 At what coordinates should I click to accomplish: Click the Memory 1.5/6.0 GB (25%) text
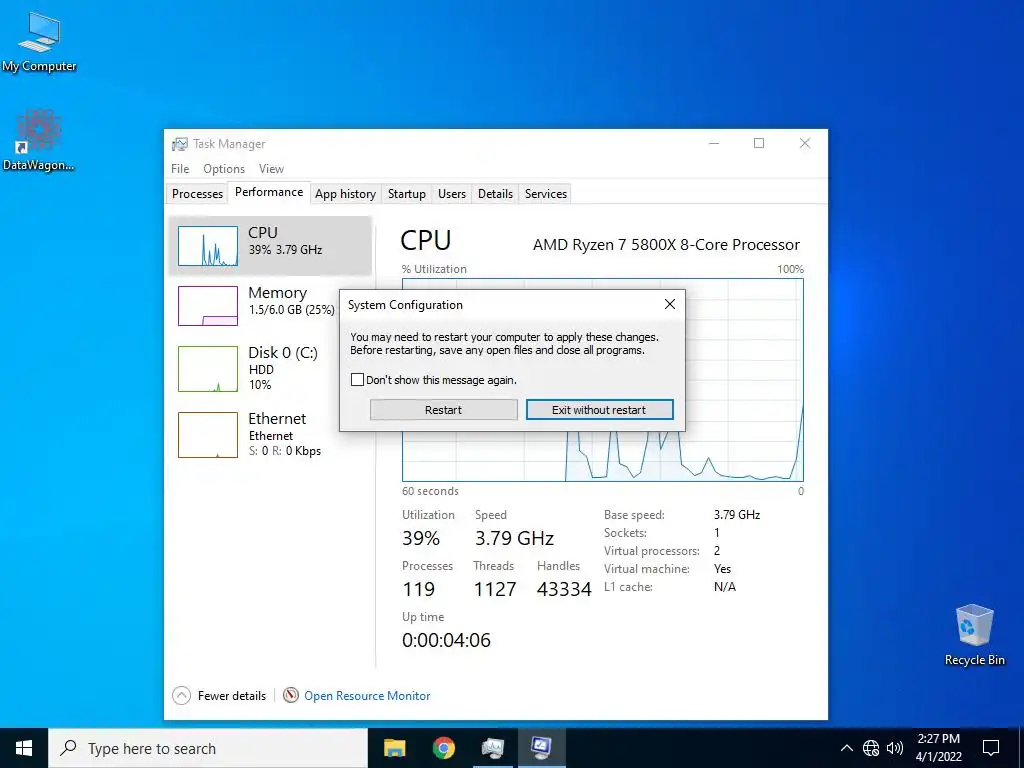(291, 310)
